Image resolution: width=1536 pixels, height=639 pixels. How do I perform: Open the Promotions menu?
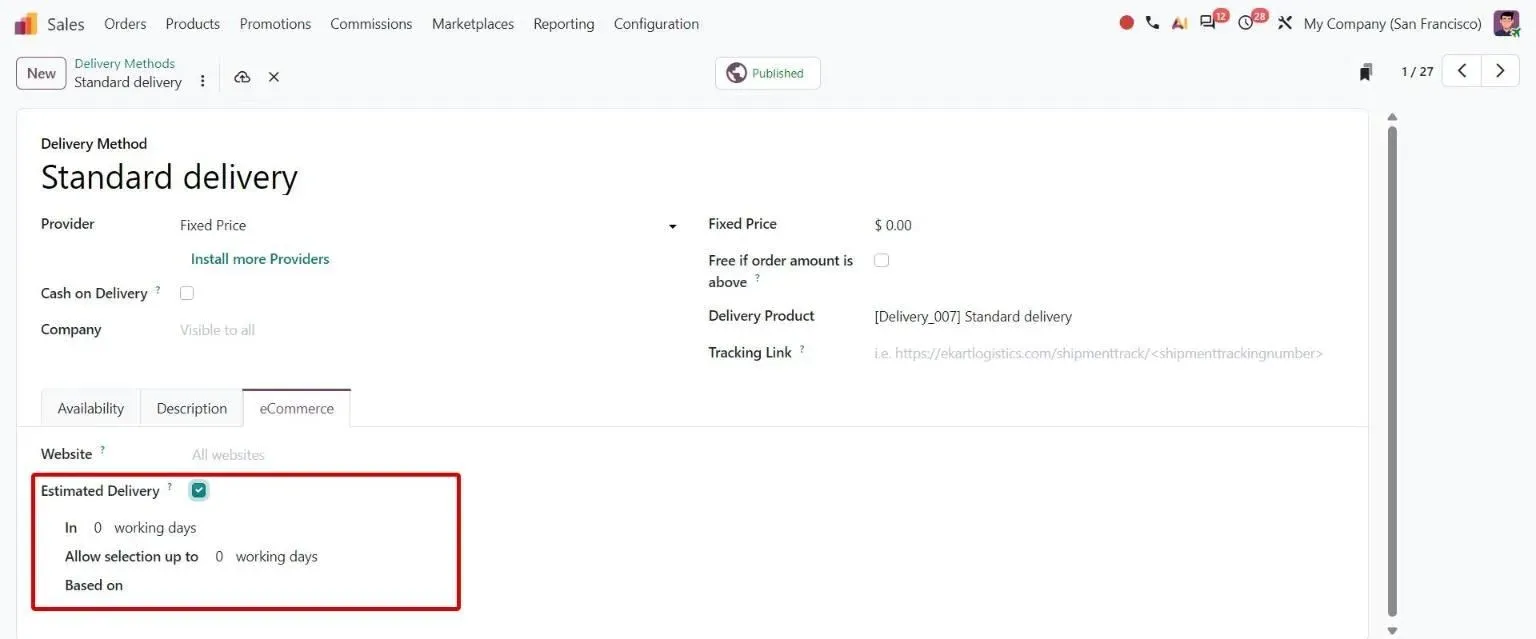(x=275, y=23)
